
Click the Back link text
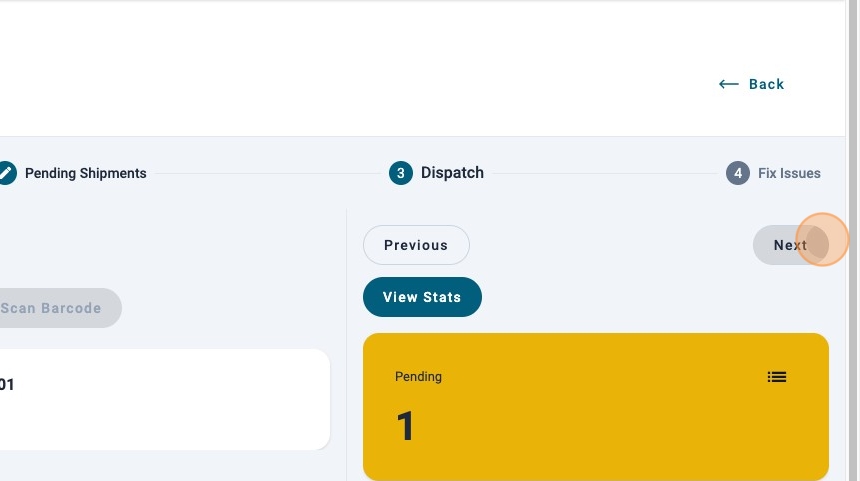click(767, 84)
